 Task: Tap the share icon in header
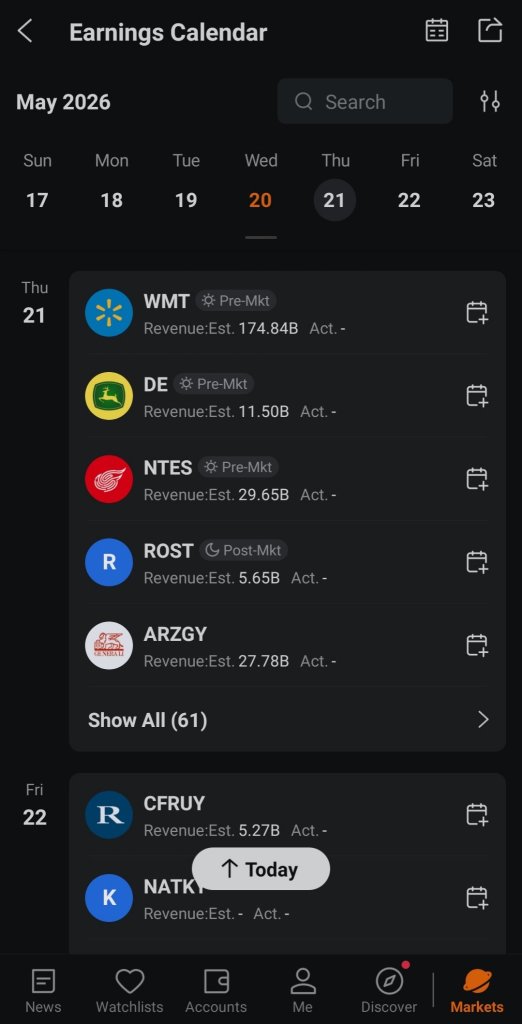tap(490, 30)
